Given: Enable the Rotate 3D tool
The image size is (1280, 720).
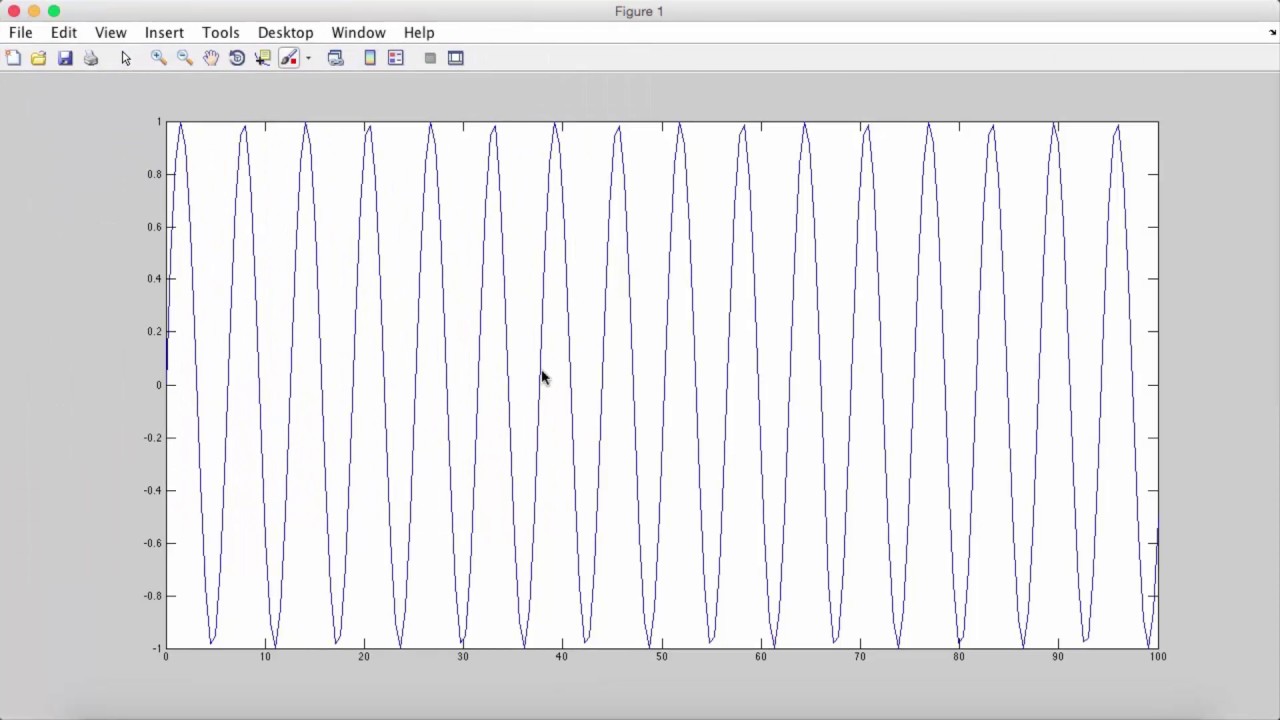Looking at the screenshot, I should pyautogui.click(x=237, y=58).
